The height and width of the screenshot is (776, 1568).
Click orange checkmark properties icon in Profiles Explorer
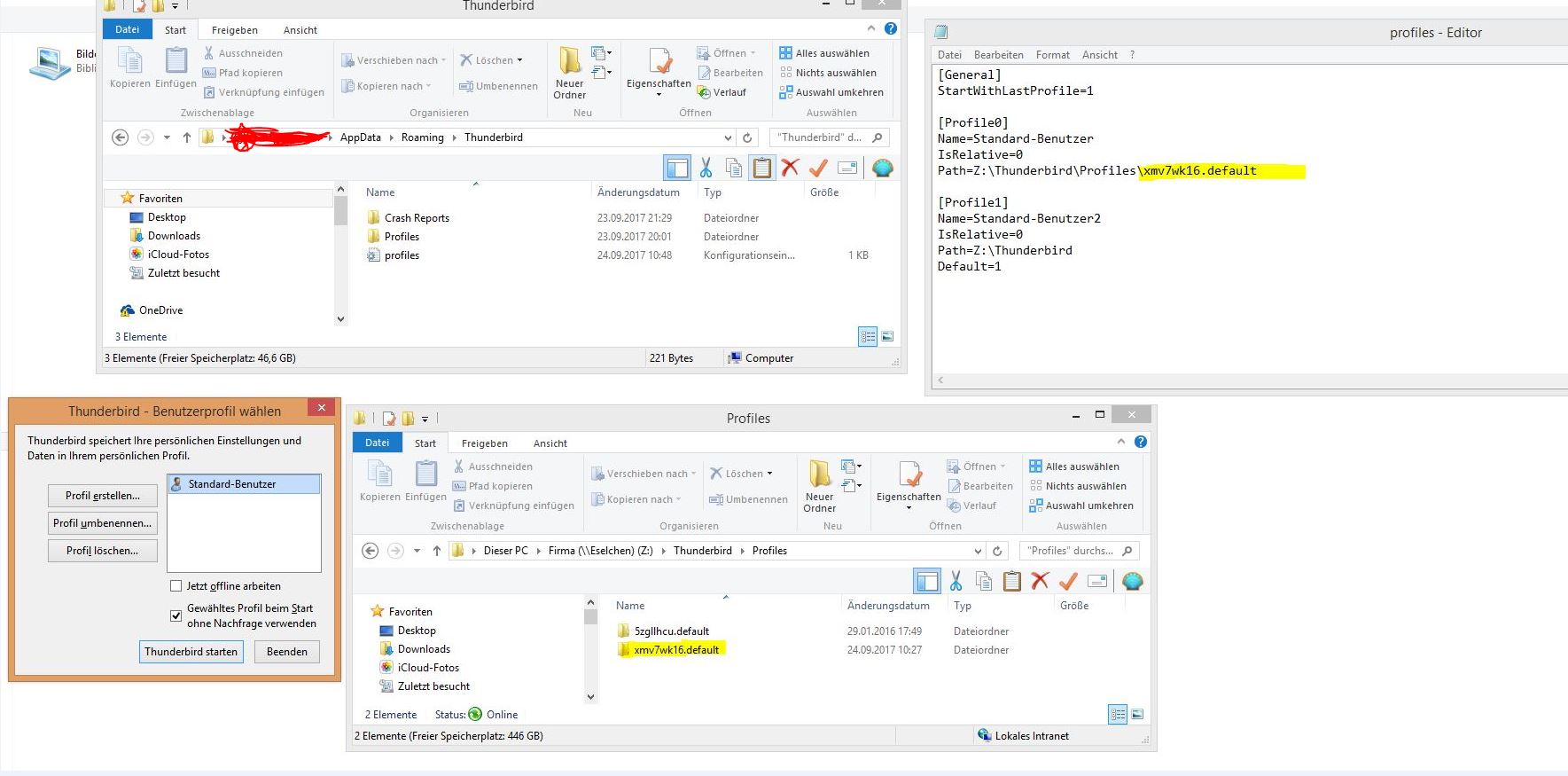[1068, 581]
